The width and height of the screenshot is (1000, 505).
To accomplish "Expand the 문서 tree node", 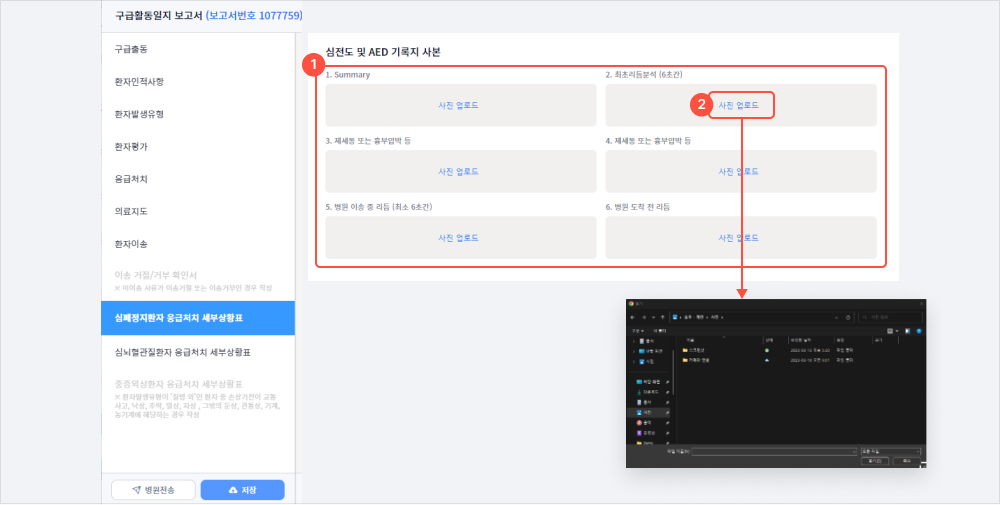I will pos(634,341).
